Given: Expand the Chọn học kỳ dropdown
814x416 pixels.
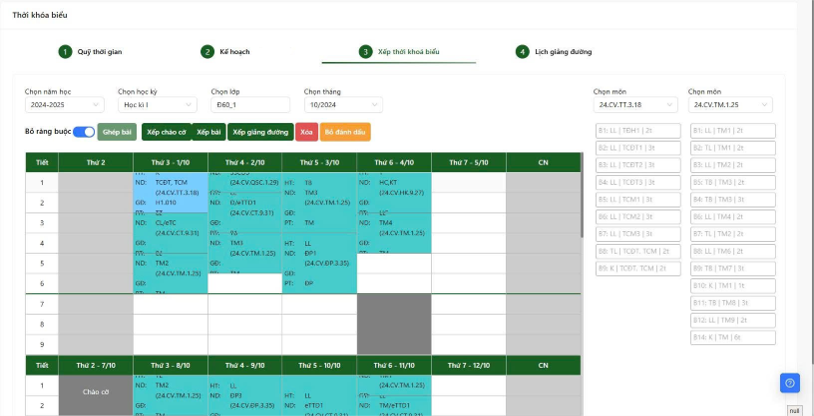Looking at the screenshot, I should click(157, 105).
